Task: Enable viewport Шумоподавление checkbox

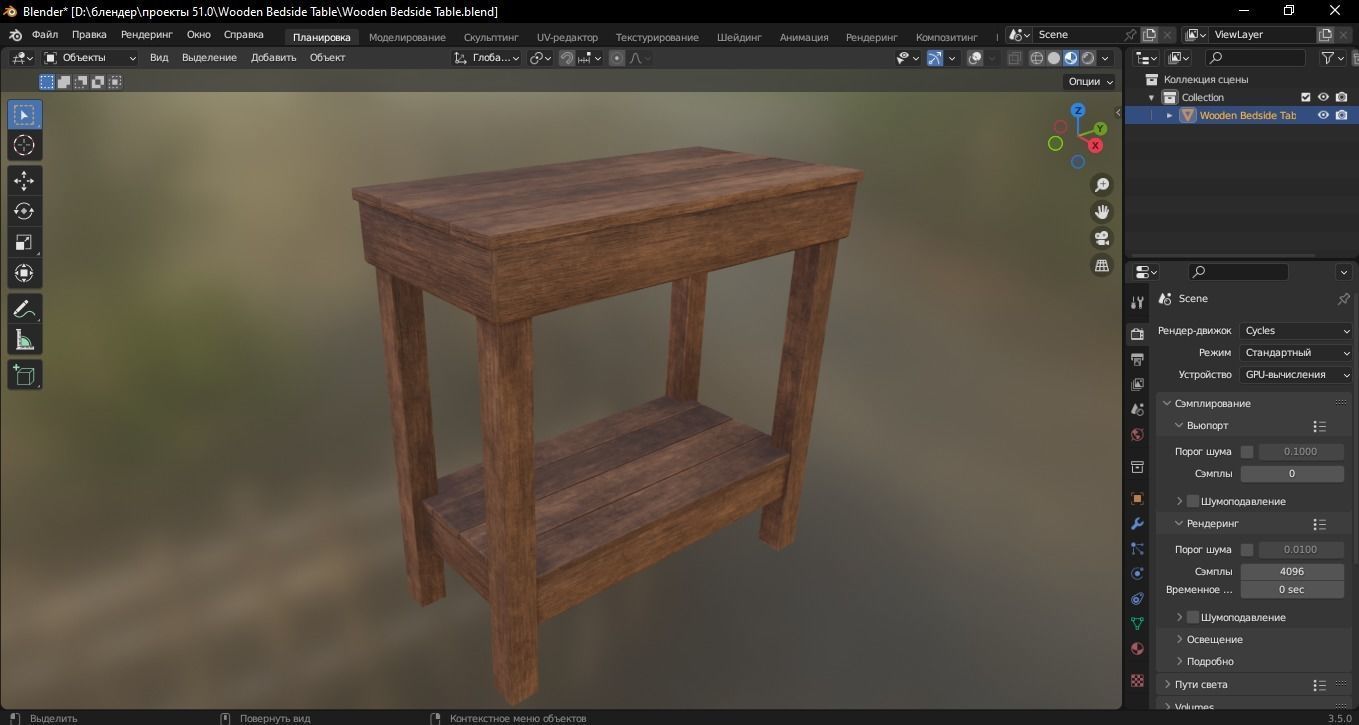Action: [x=1193, y=501]
